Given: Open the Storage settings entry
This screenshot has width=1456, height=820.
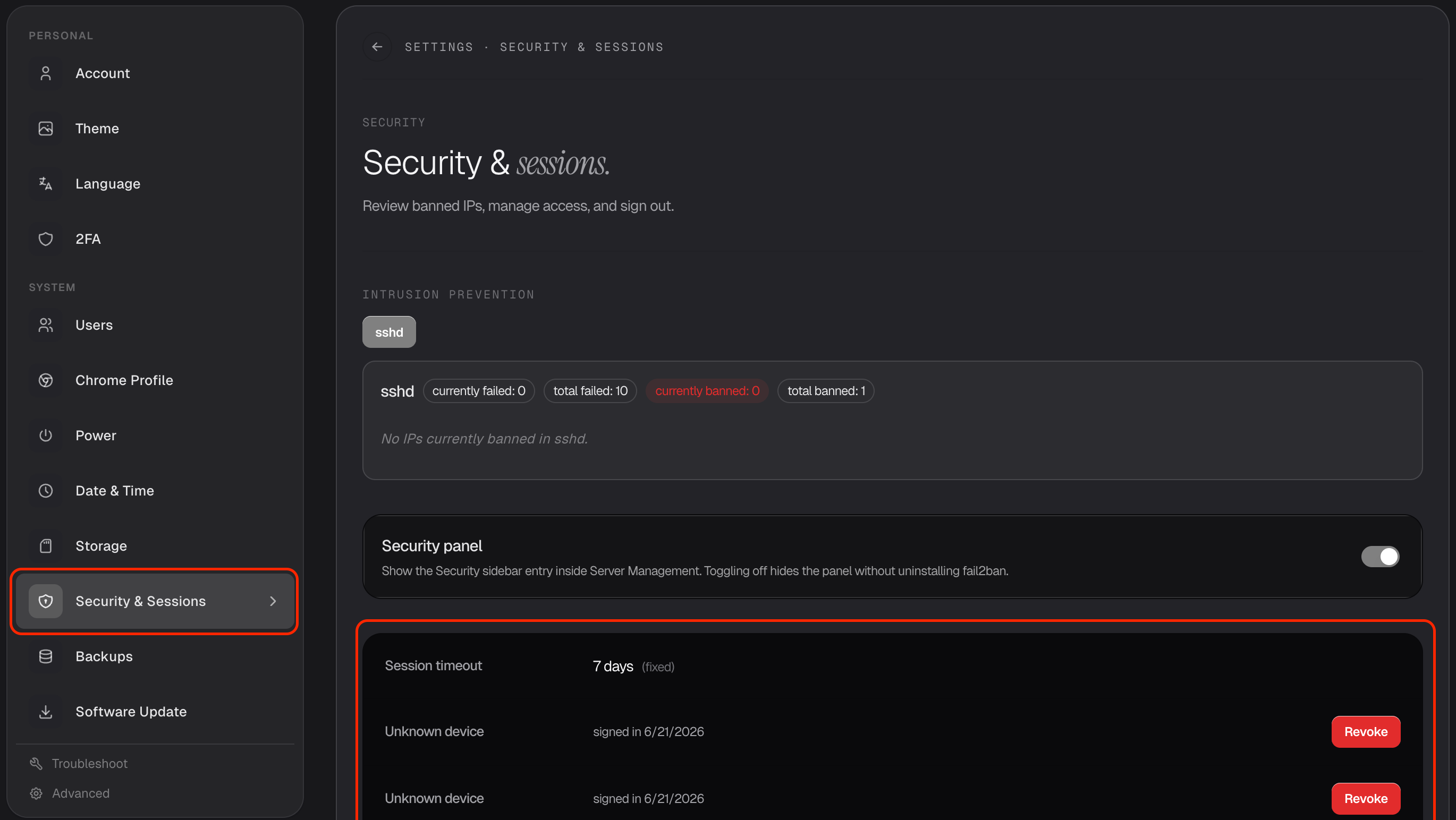Looking at the screenshot, I should (155, 546).
